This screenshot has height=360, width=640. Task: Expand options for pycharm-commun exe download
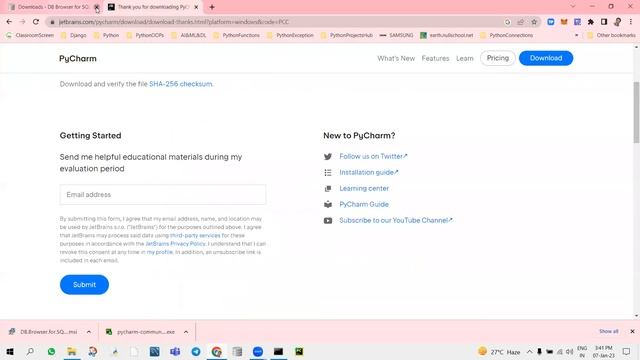point(186,332)
